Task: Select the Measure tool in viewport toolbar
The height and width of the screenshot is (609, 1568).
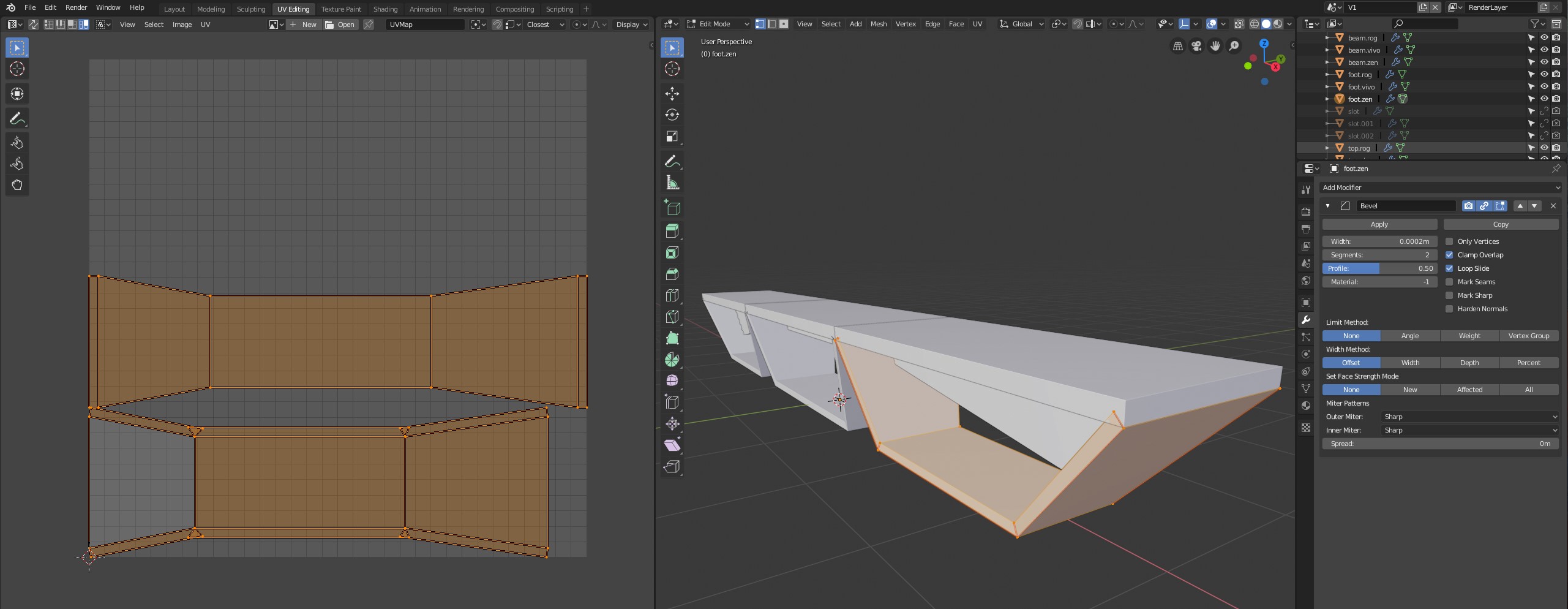Action: click(672, 183)
